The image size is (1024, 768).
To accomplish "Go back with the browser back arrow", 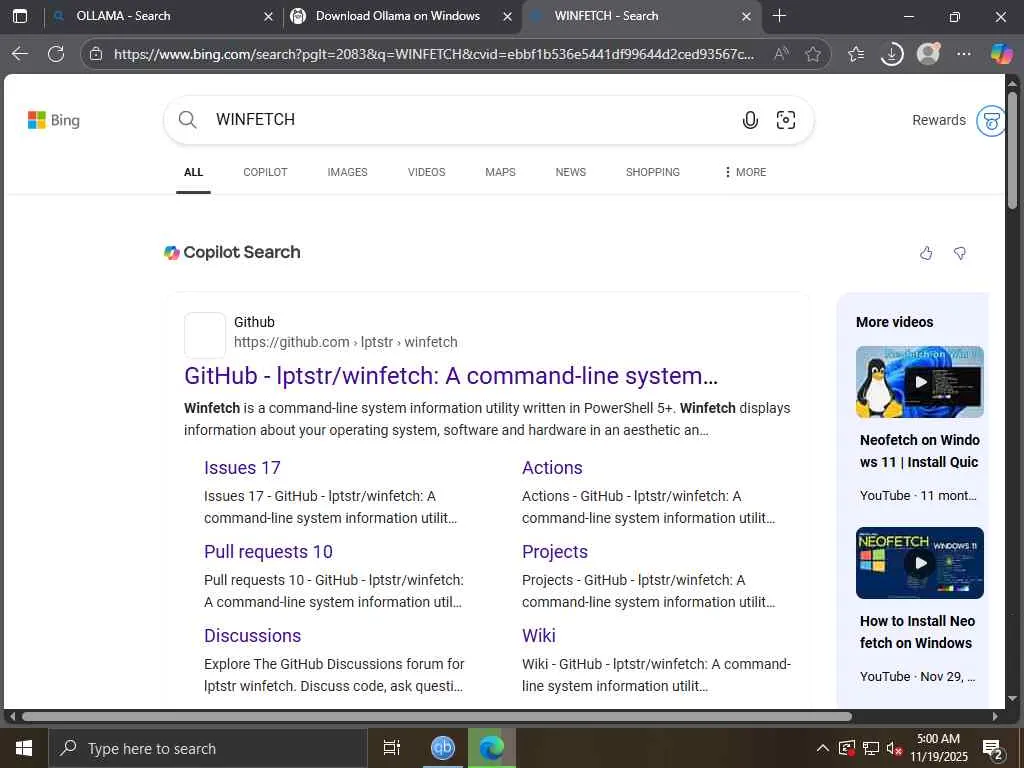I will 20,54.
